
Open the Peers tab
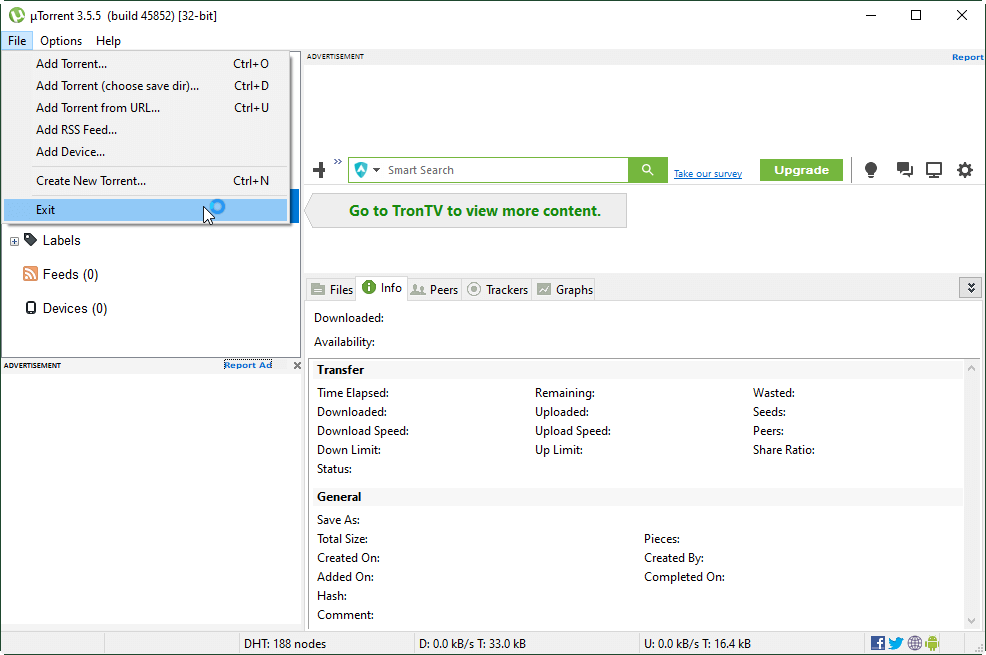[x=435, y=289]
